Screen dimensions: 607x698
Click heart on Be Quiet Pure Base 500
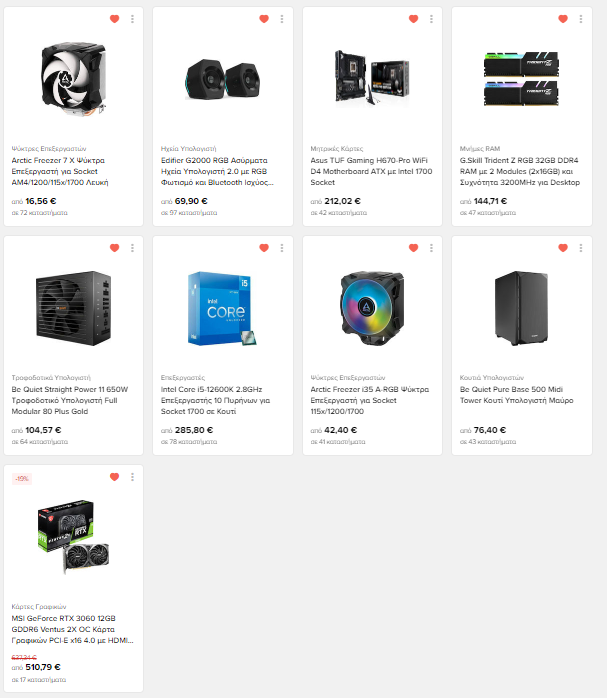pos(563,248)
